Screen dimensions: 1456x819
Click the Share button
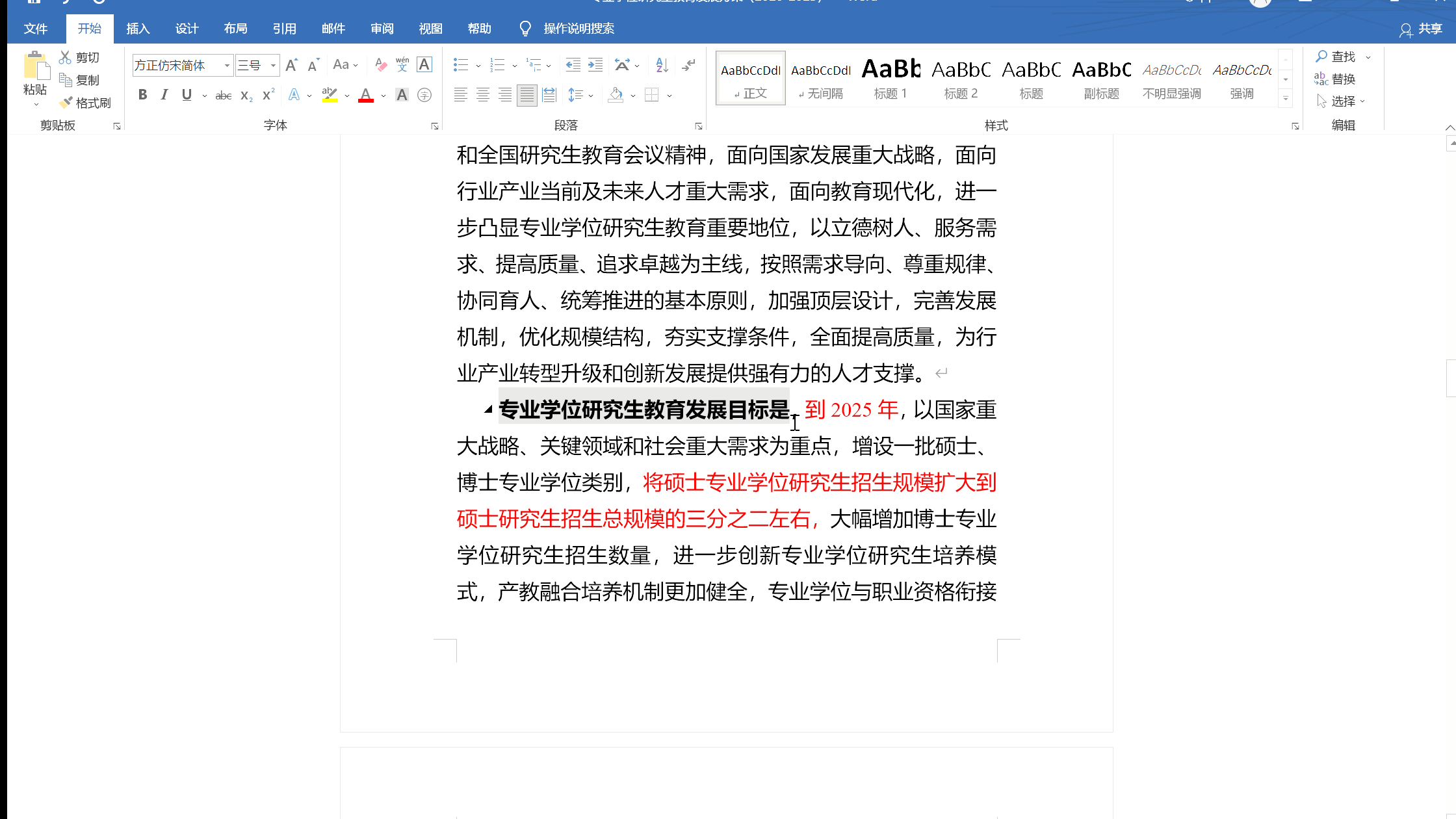point(1420,29)
